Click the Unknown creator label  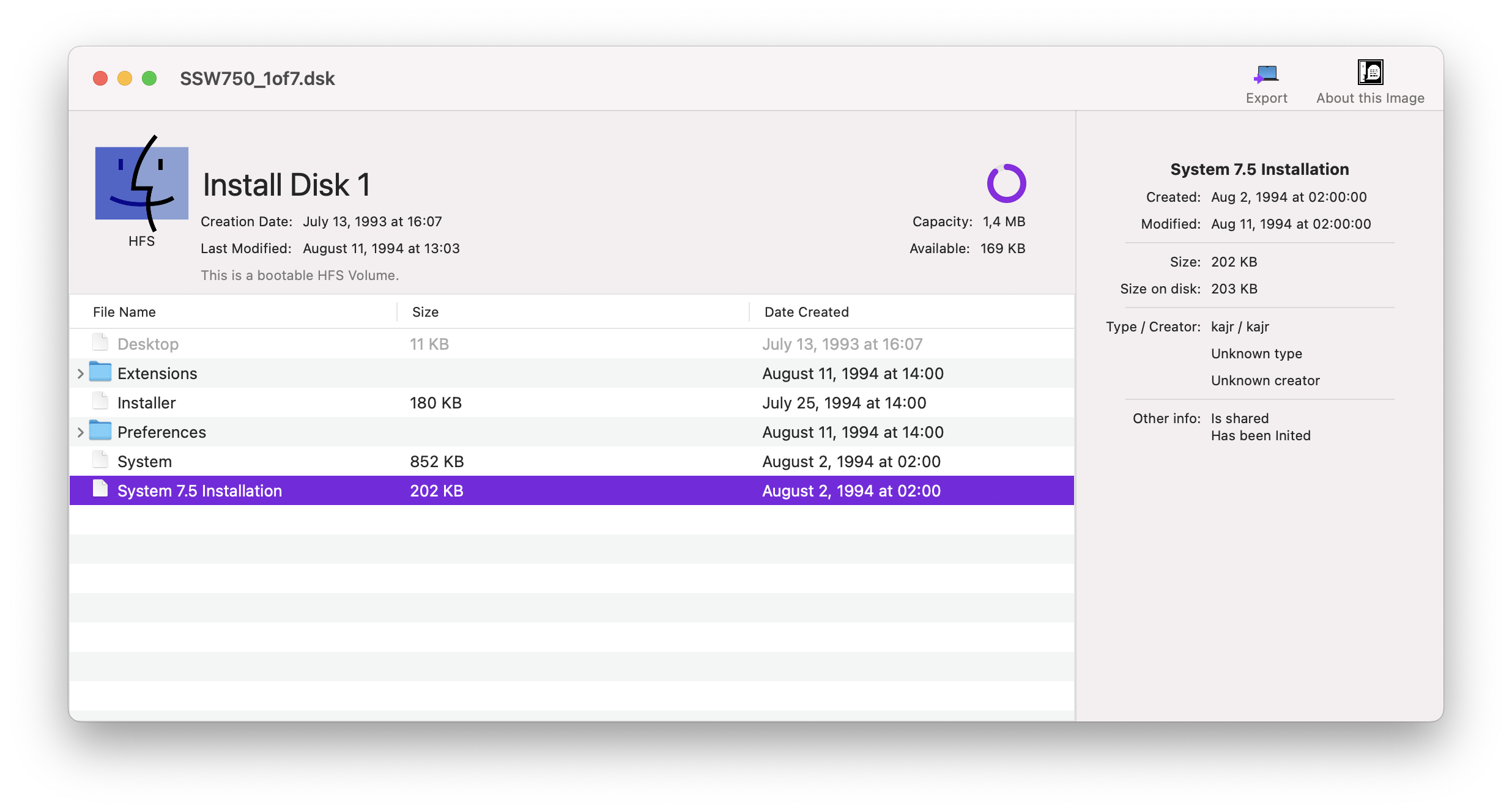(x=1266, y=380)
